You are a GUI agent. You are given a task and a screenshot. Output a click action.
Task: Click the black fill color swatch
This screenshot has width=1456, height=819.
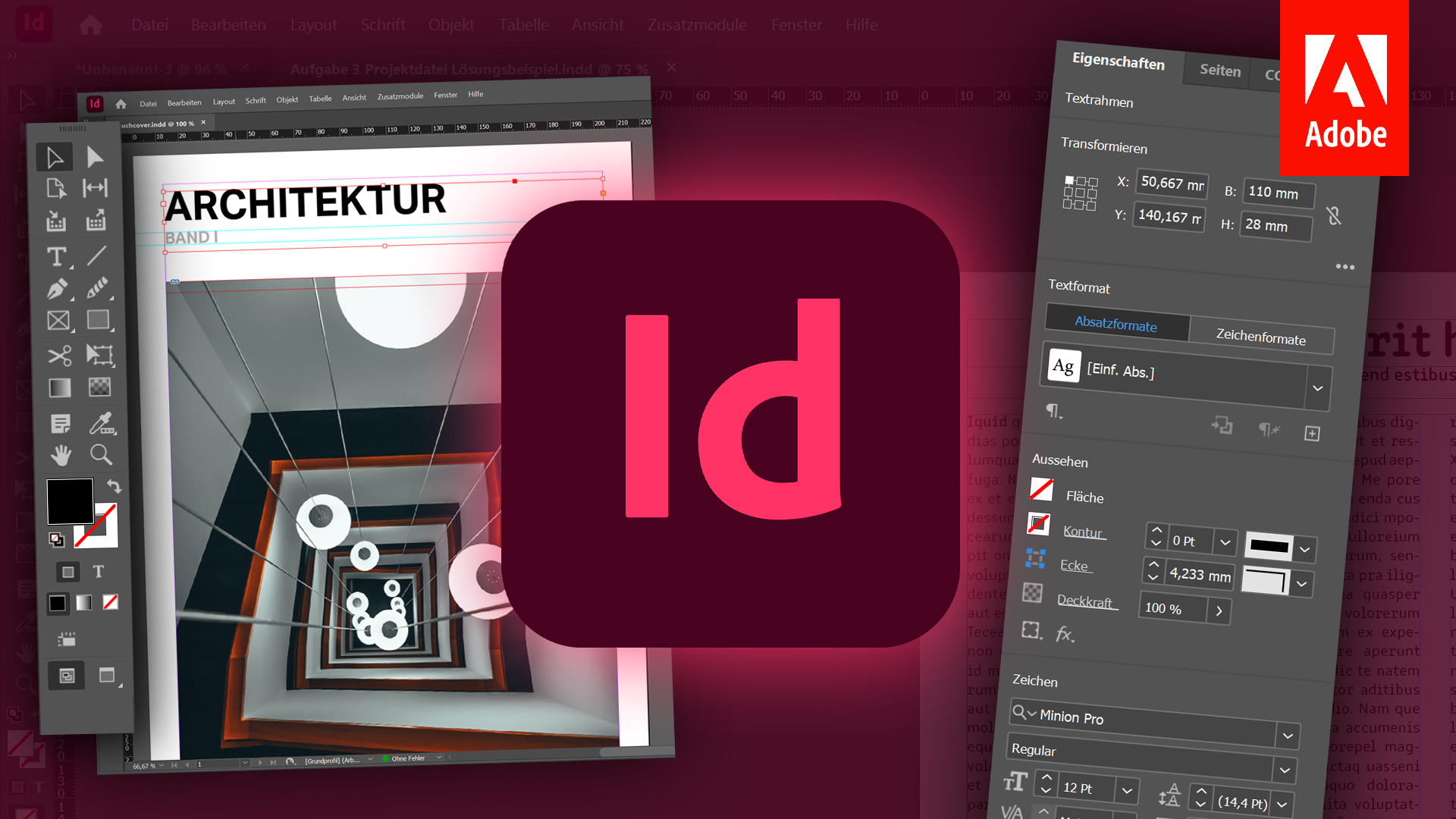70,500
